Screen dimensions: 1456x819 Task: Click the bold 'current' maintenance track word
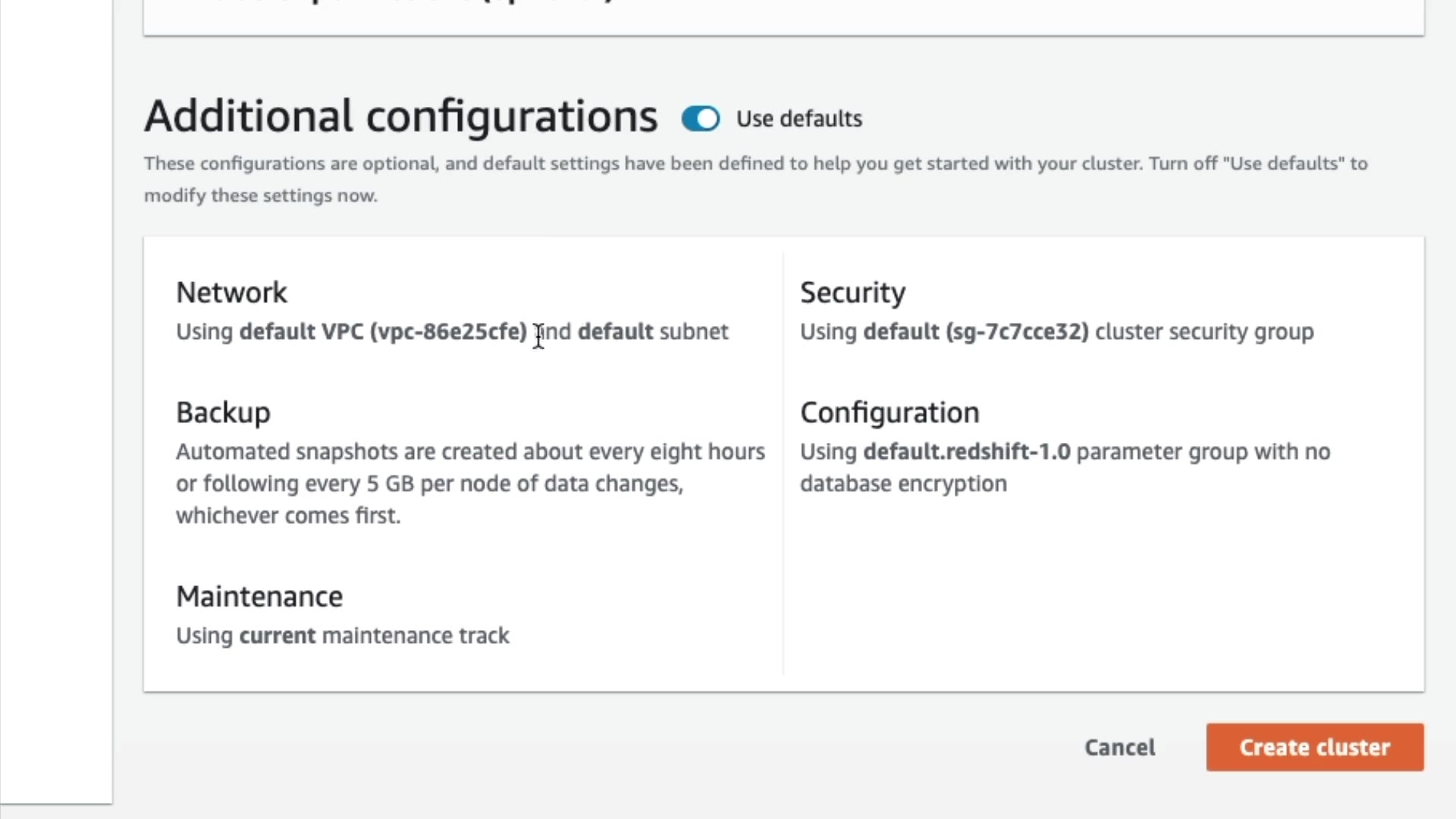pos(277,635)
